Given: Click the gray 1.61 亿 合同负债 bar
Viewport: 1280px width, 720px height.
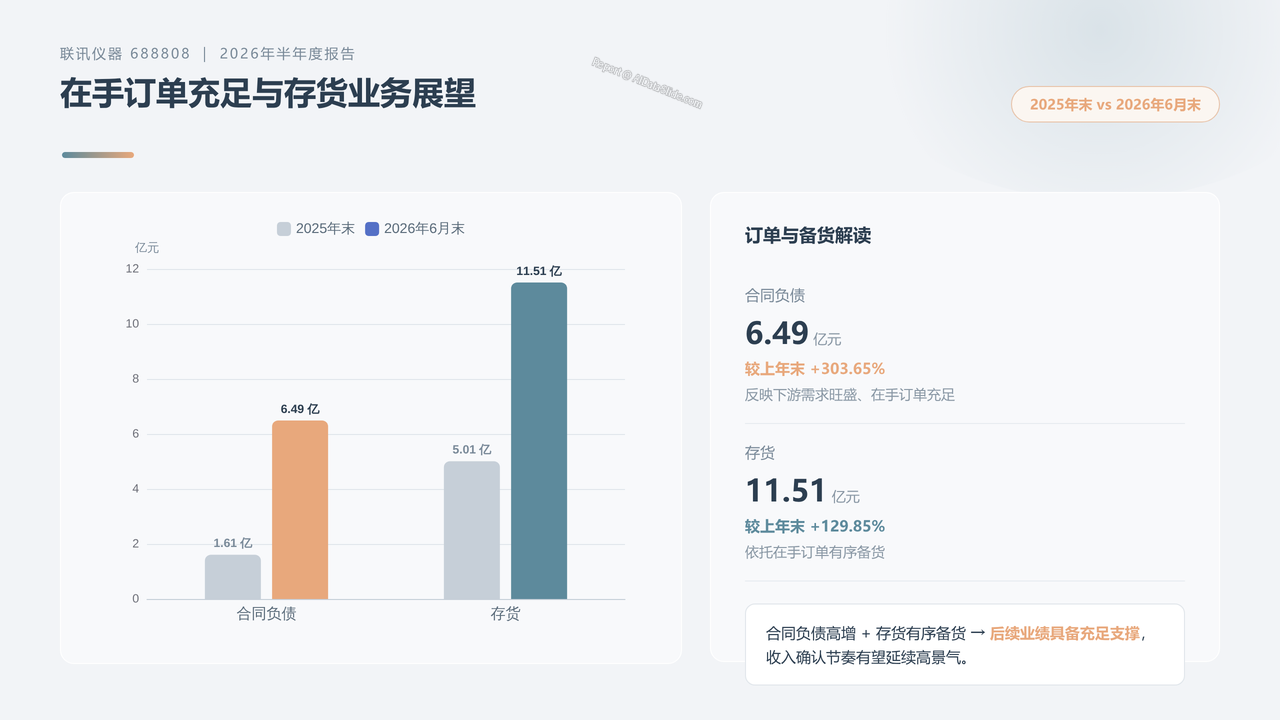Looking at the screenshot, I should coord(233,577).
